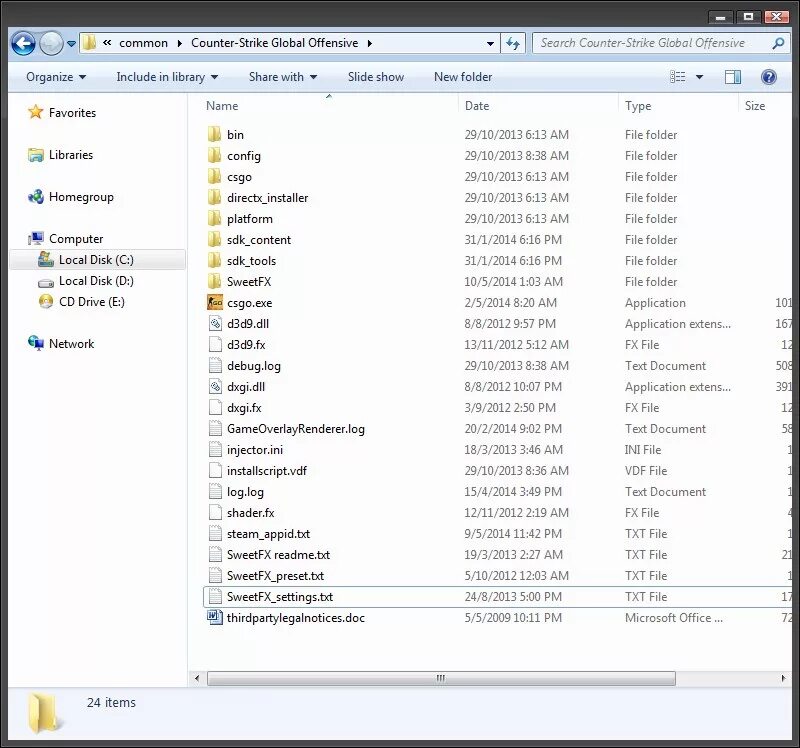Viewport: 800px width, 748px height.
Task: Click the scrollbar left arrow
Action: 197,679
